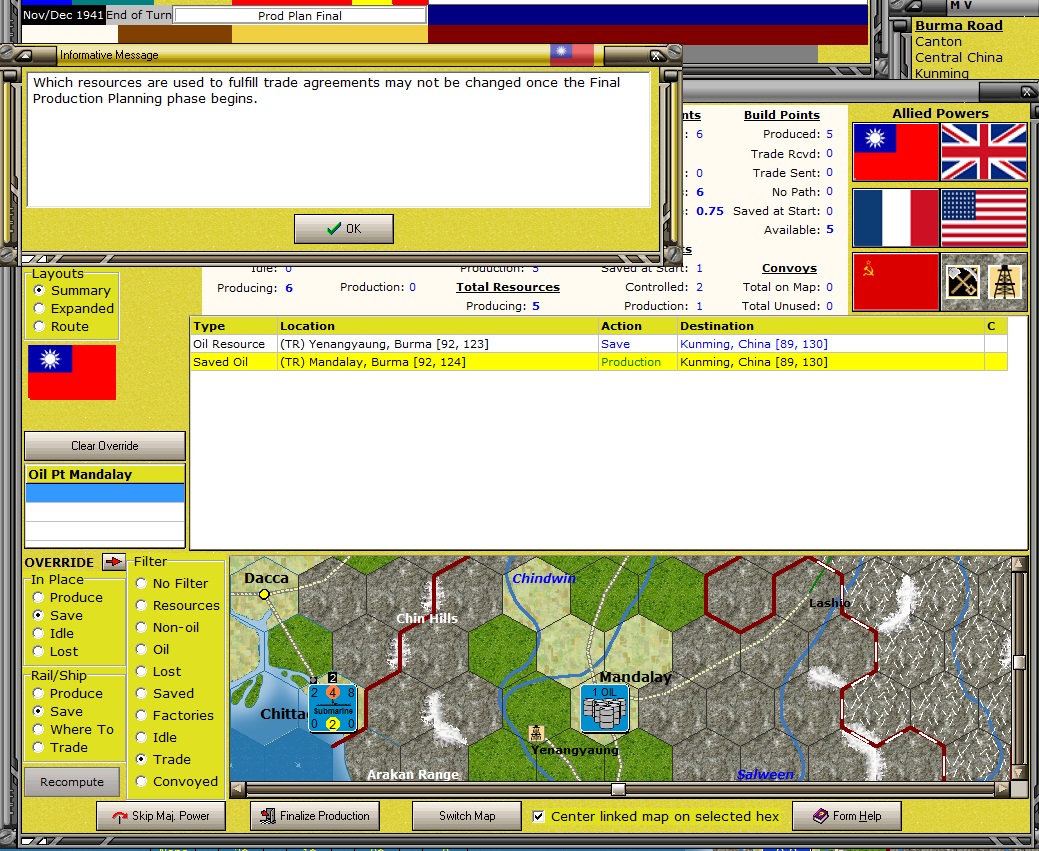Click the Burma Road entry in the list

tap(958, 25)
